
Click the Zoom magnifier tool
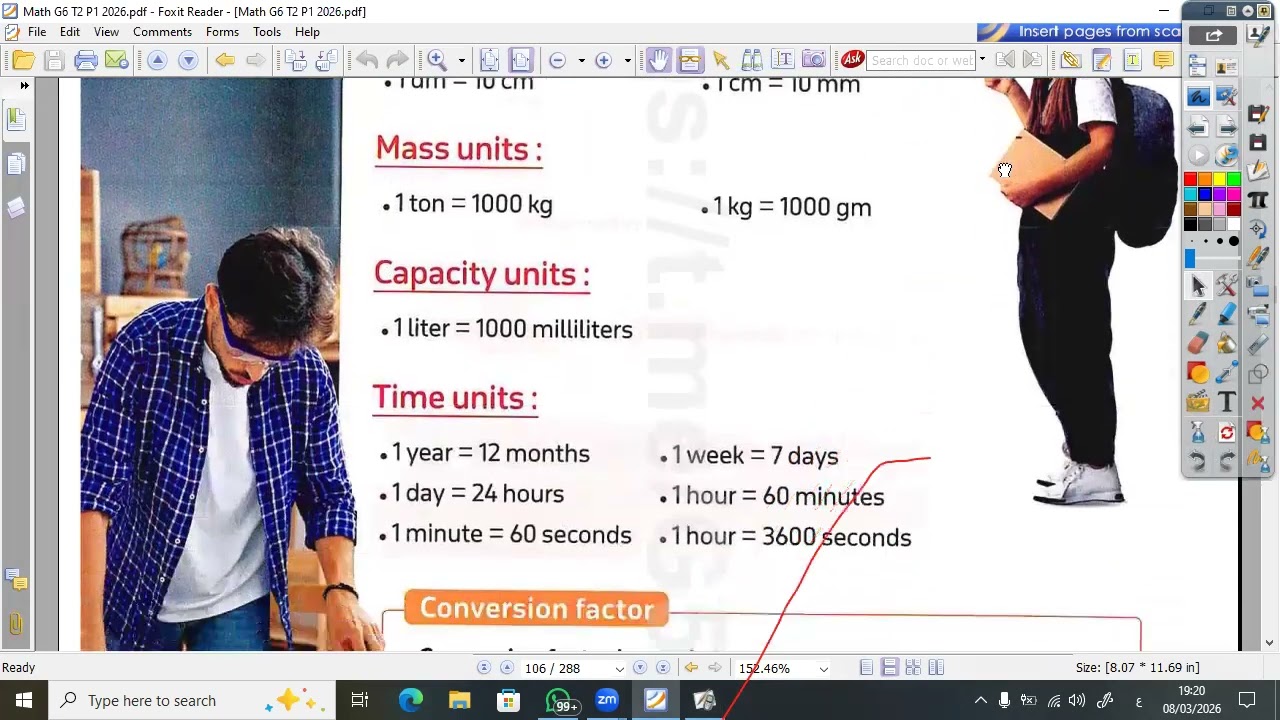tap(437, 61)
